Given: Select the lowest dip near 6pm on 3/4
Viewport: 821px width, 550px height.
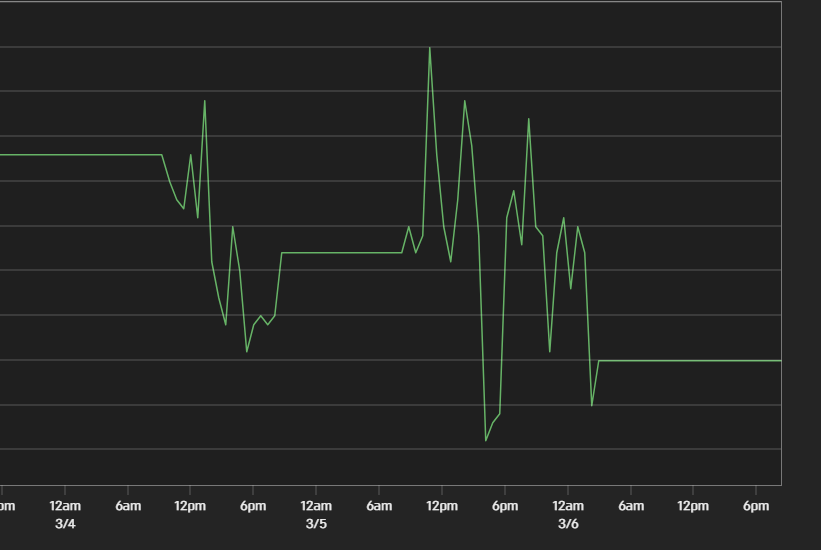Looking at the screenshot, I should [247, 351].
